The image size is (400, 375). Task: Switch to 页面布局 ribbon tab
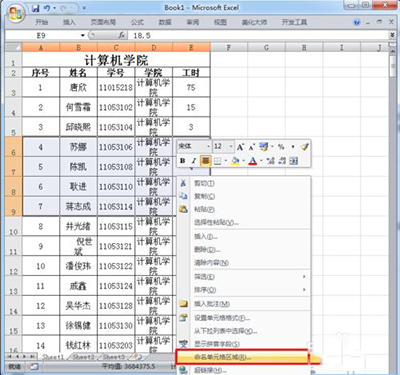tap(103, 22)
